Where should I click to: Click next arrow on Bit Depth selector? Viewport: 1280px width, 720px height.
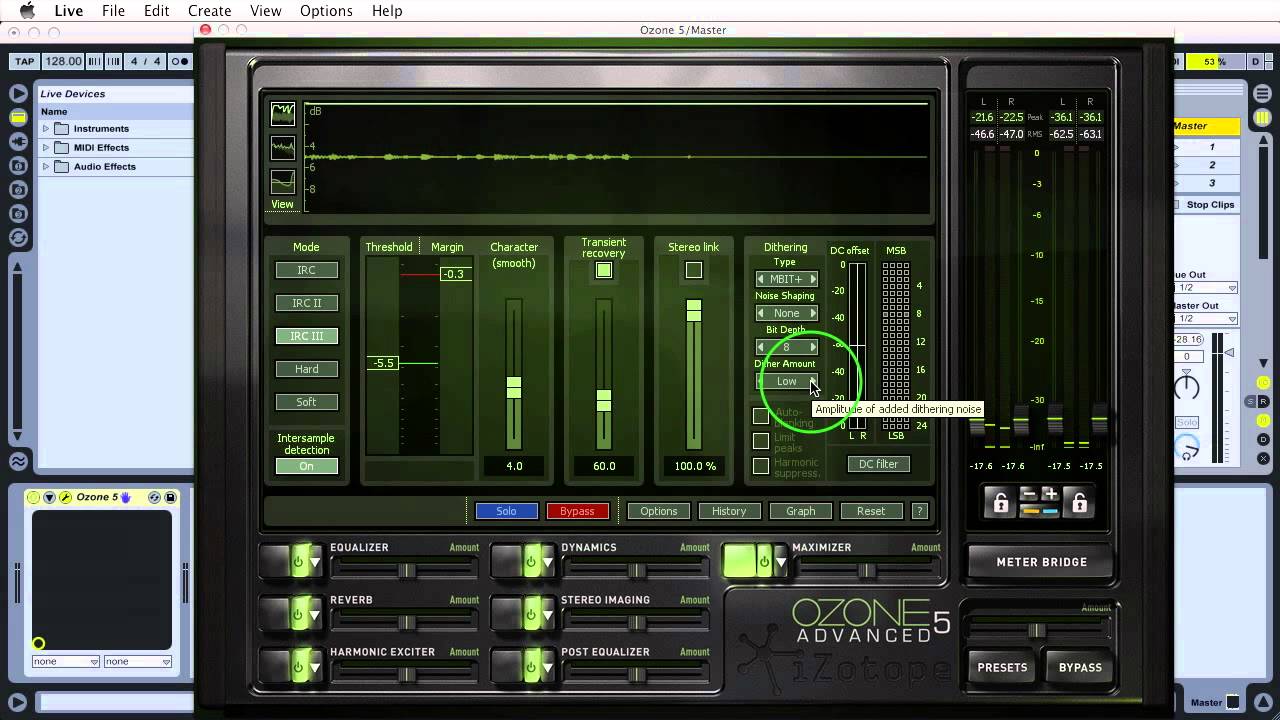coord(813,347)
